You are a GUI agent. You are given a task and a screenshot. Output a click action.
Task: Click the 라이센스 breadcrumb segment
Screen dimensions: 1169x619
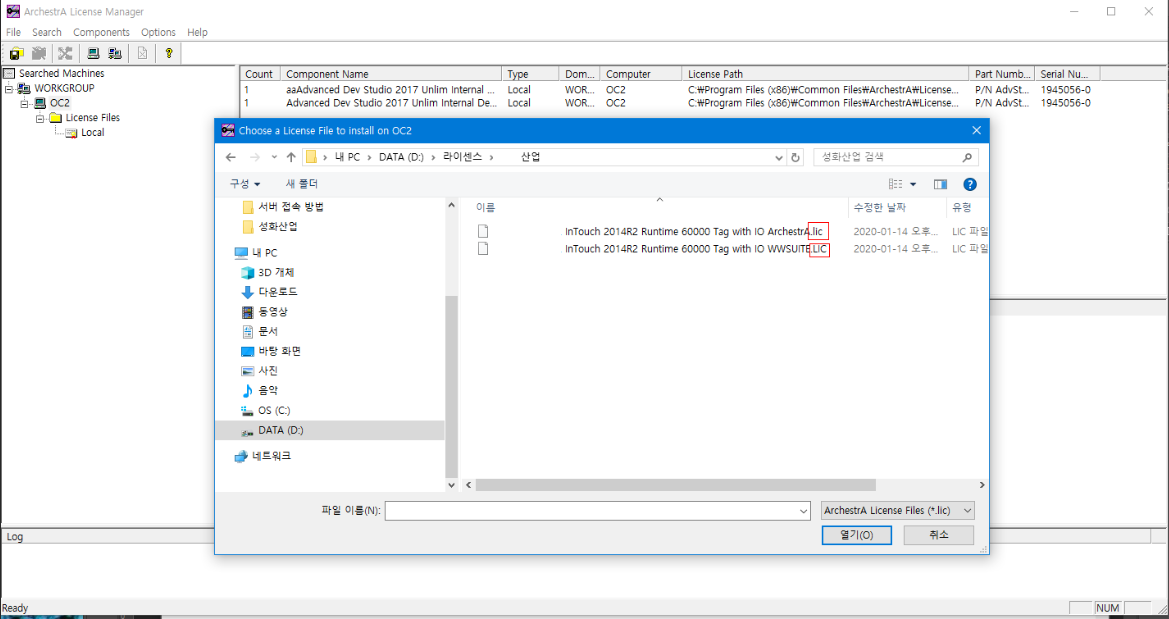click(462, 157)
